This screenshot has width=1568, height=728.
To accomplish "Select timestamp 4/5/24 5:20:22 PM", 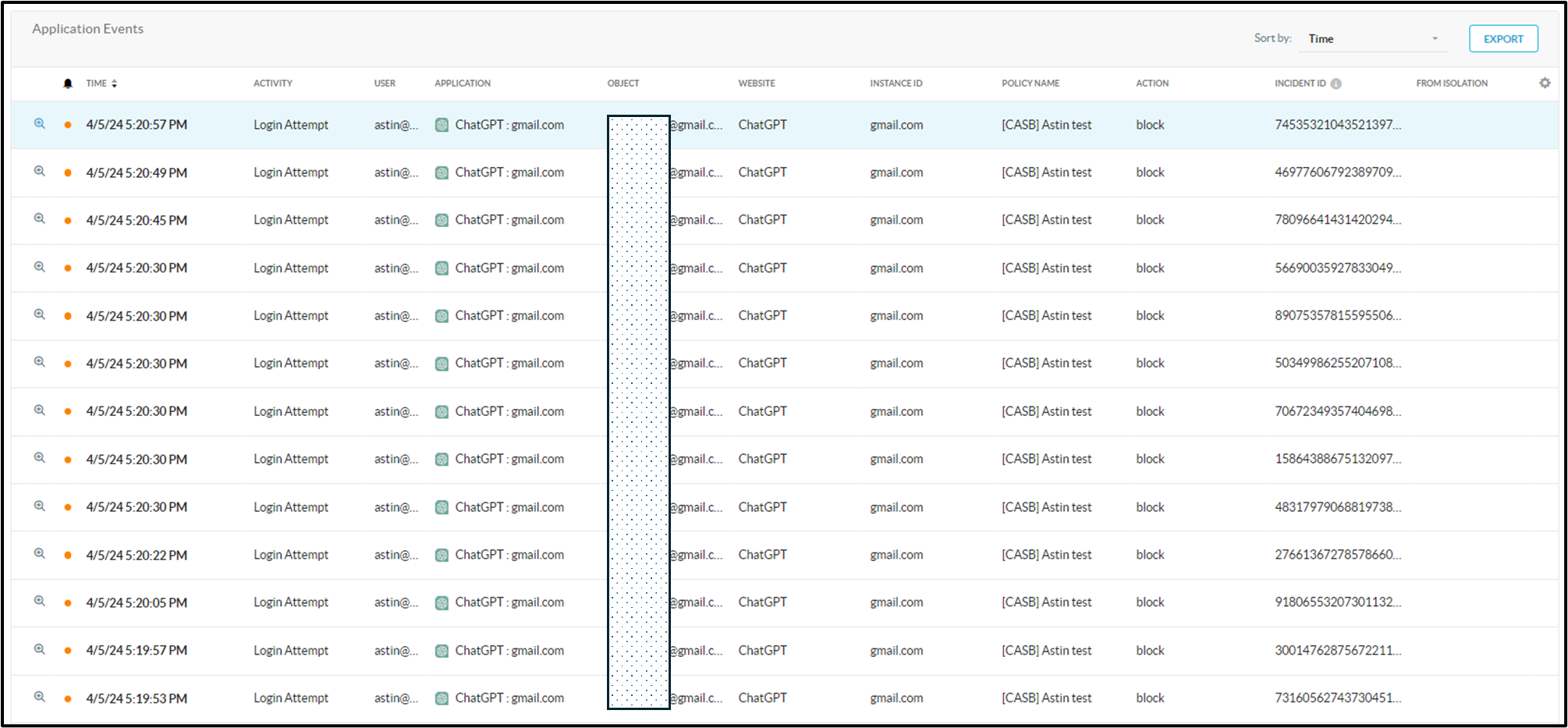I will pyautogui.click(x=137, y=555).
